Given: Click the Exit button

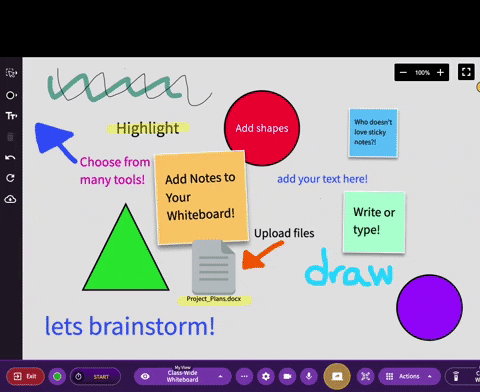Looking at the screenshot, I should pyautogui.click(x=25, y=377).
